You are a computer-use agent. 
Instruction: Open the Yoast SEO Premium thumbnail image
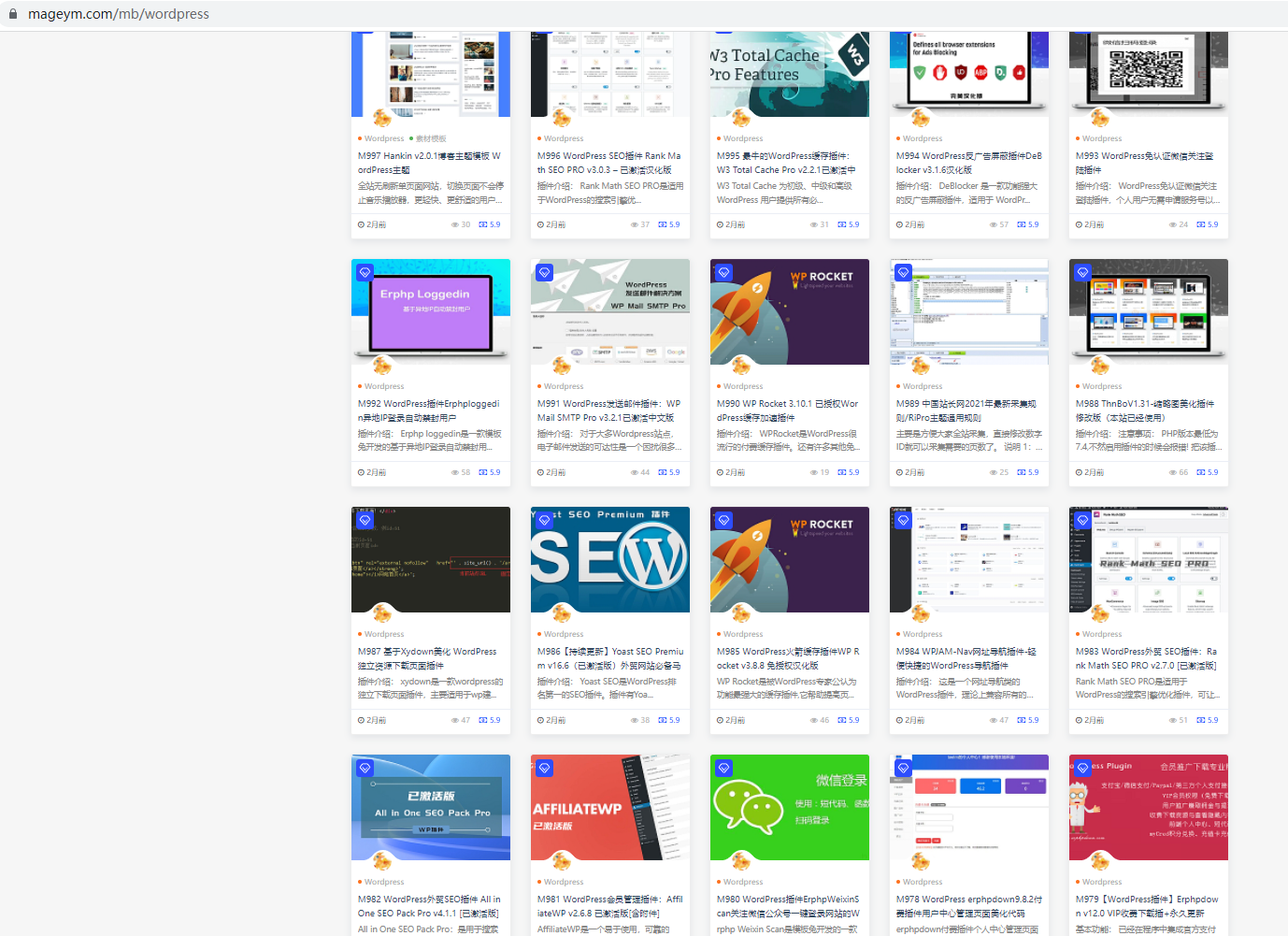click(x=610, y=559)
